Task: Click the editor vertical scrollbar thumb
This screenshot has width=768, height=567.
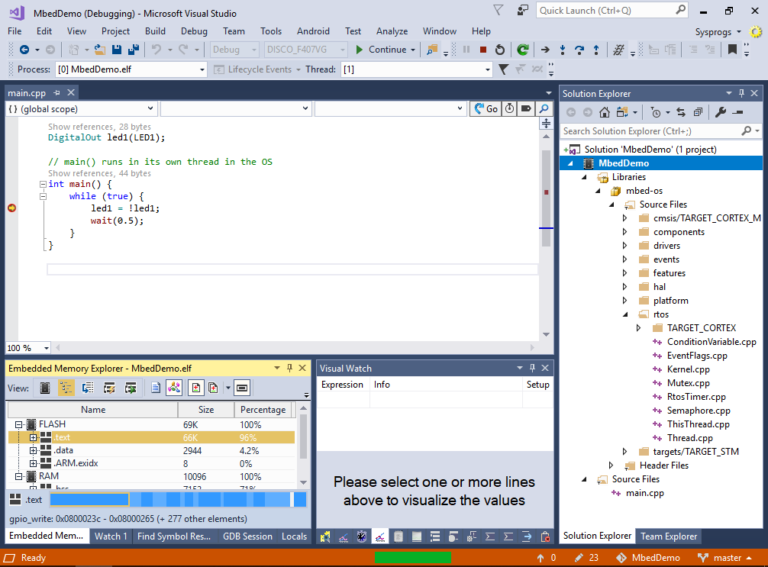Action: [546, 198]
